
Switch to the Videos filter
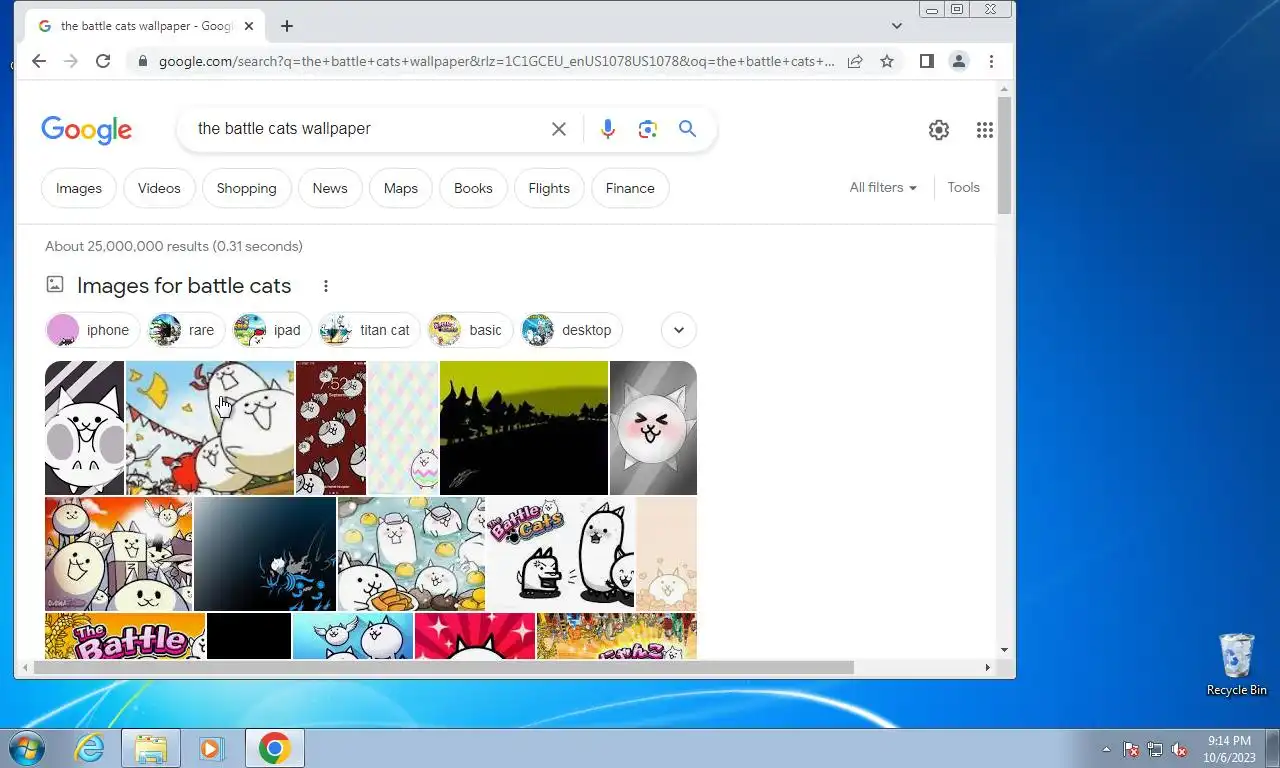click(159, 188)
